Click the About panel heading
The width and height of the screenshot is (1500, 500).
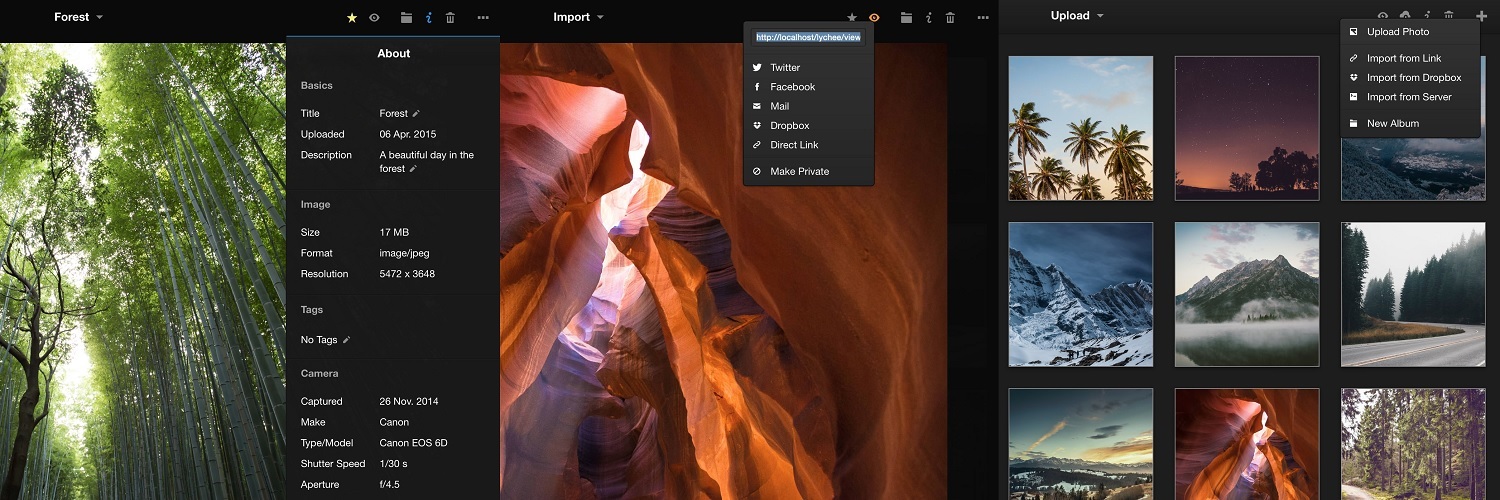pos(394,54)
